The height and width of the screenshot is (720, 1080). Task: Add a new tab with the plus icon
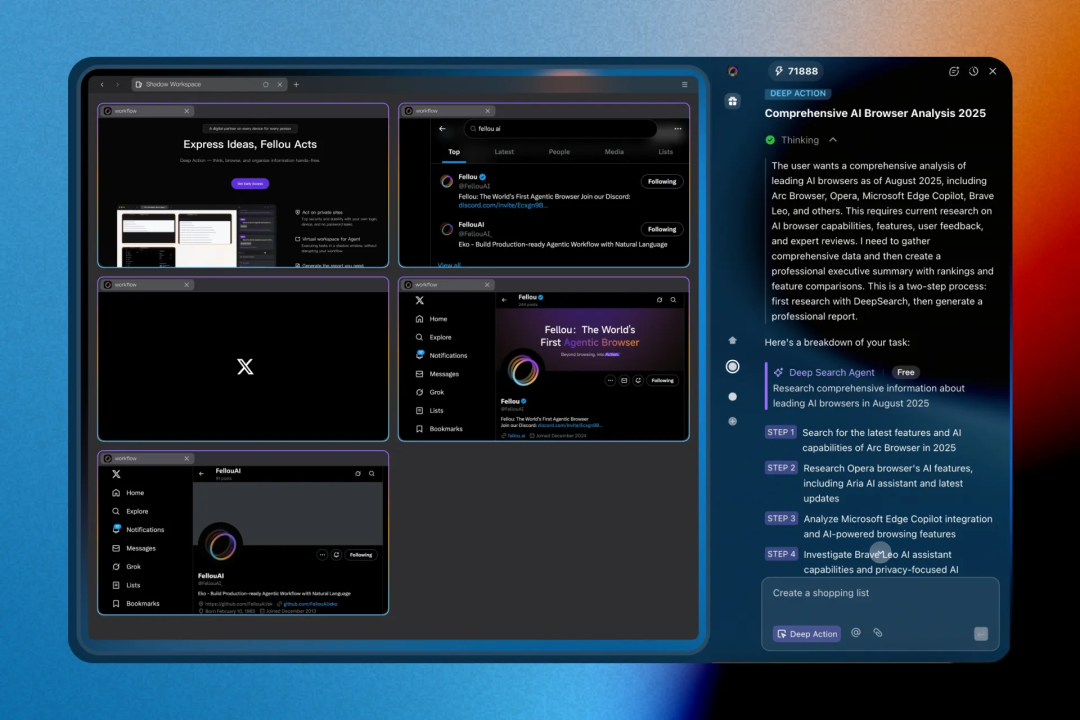(296, 84)
